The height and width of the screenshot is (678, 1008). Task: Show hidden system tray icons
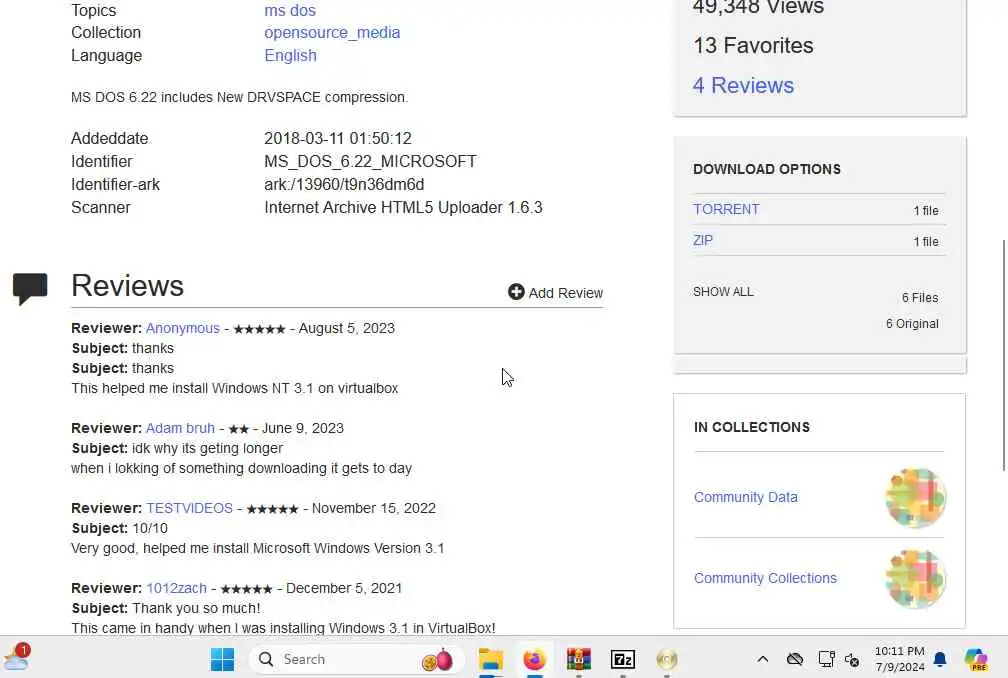point(762,659)
